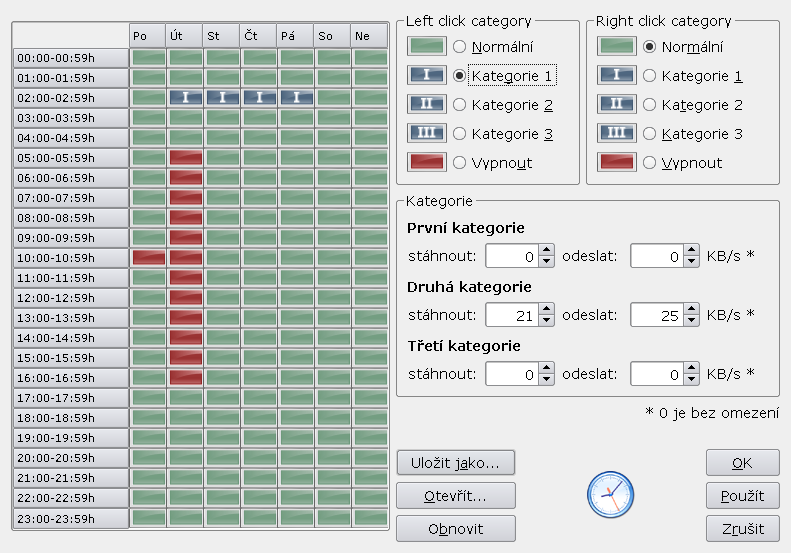Screen dimensions: 791x553
Task: Click the Otevřít... button
Action: [x=456, y=496]
